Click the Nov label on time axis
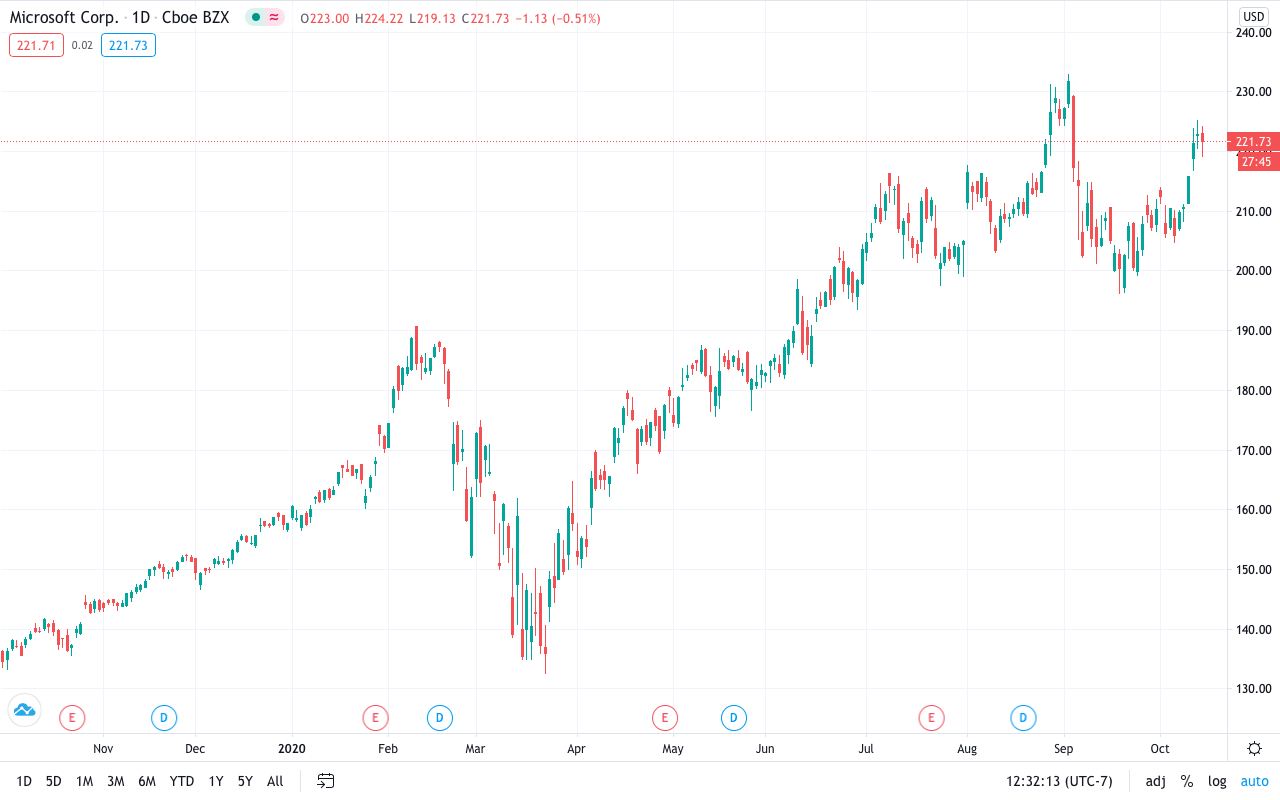 click(103, 748)
